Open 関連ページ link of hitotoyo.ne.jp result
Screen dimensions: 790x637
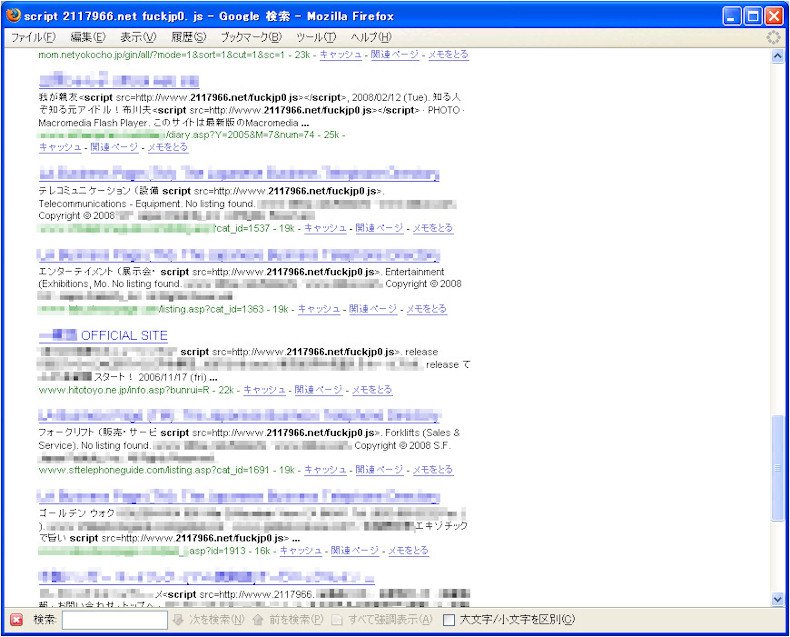tap(318, 390)
